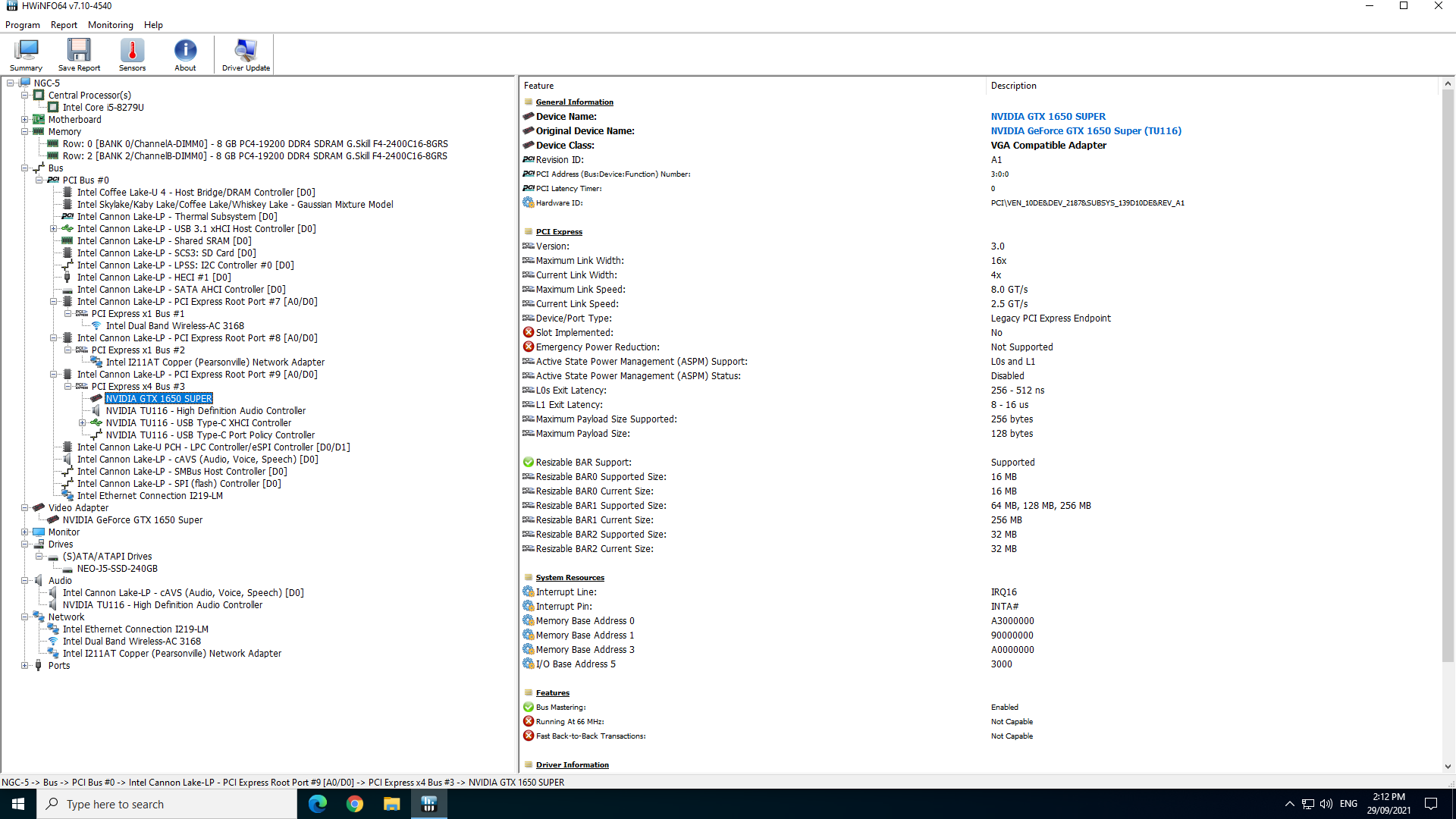Open the Report menu
The image size is (1456, 819).
click(64, 25)
